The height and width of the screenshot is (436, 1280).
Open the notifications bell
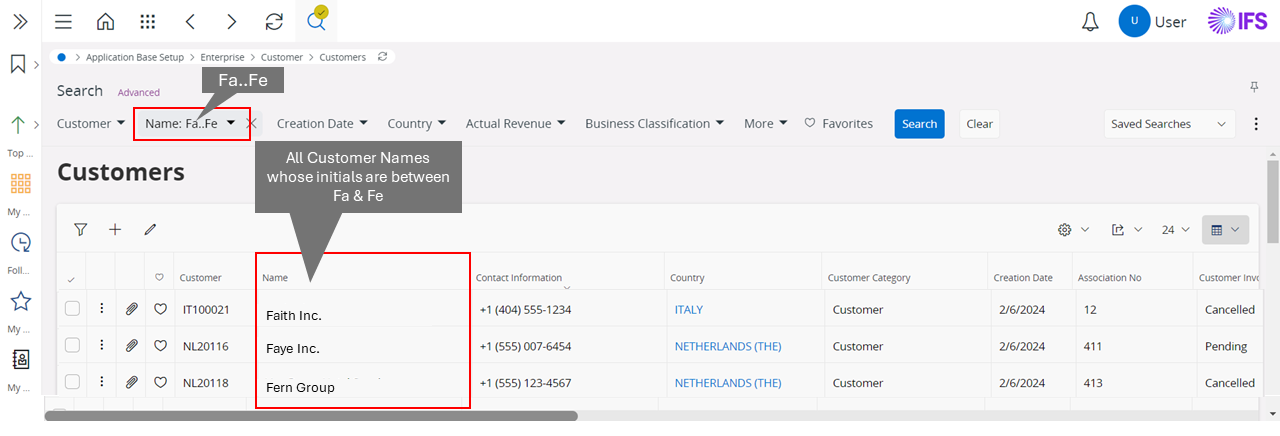[x=1091, y=21]
